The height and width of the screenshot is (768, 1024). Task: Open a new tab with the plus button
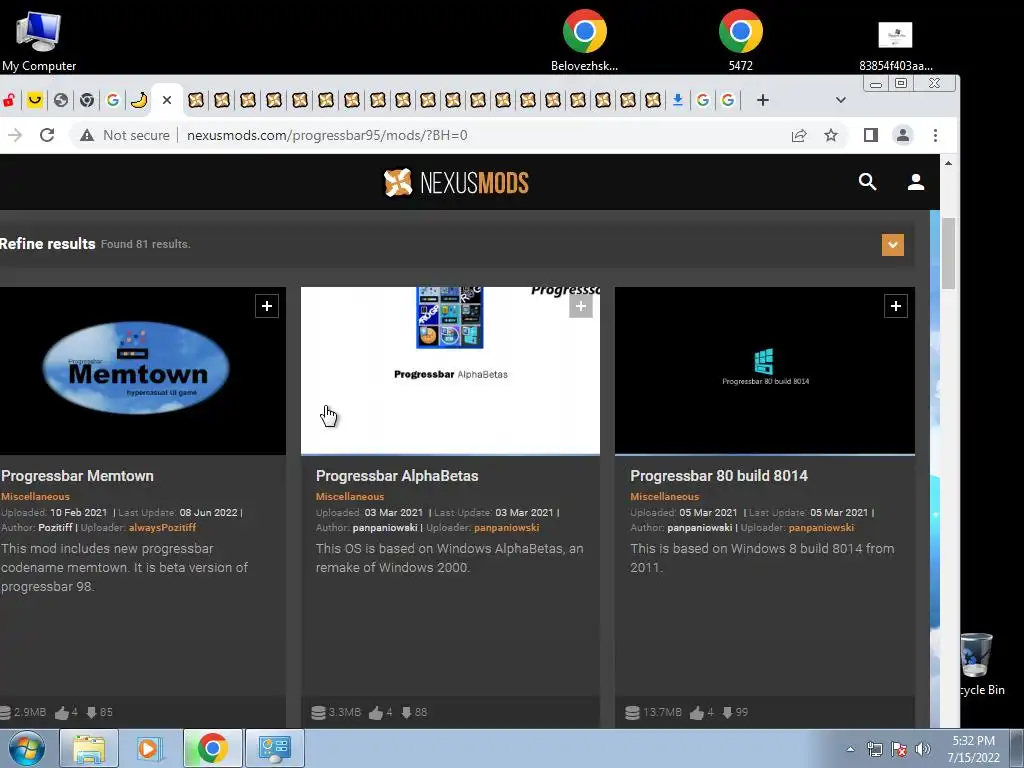pos(763,100)
